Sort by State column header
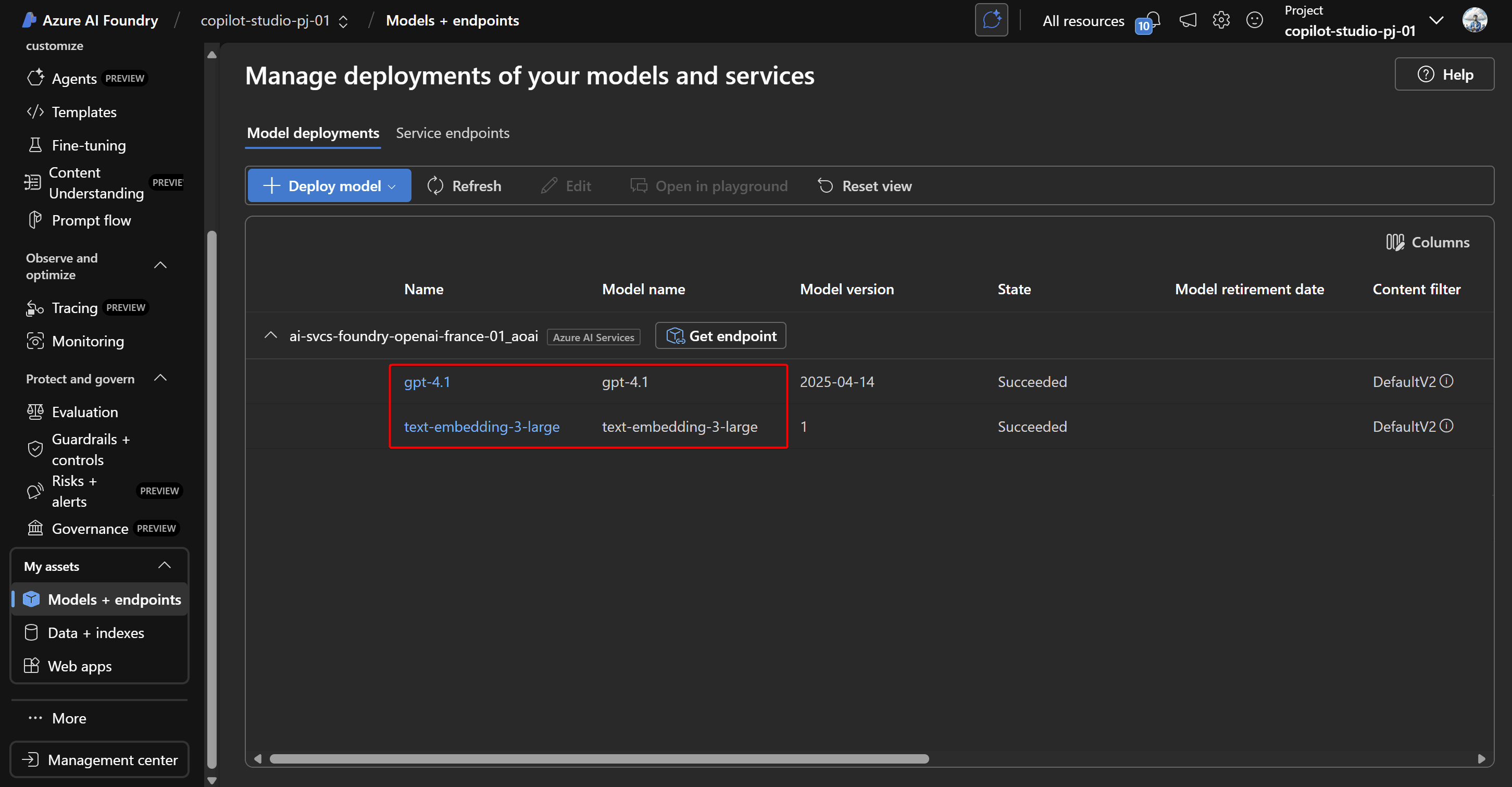 click(1014, 289)
